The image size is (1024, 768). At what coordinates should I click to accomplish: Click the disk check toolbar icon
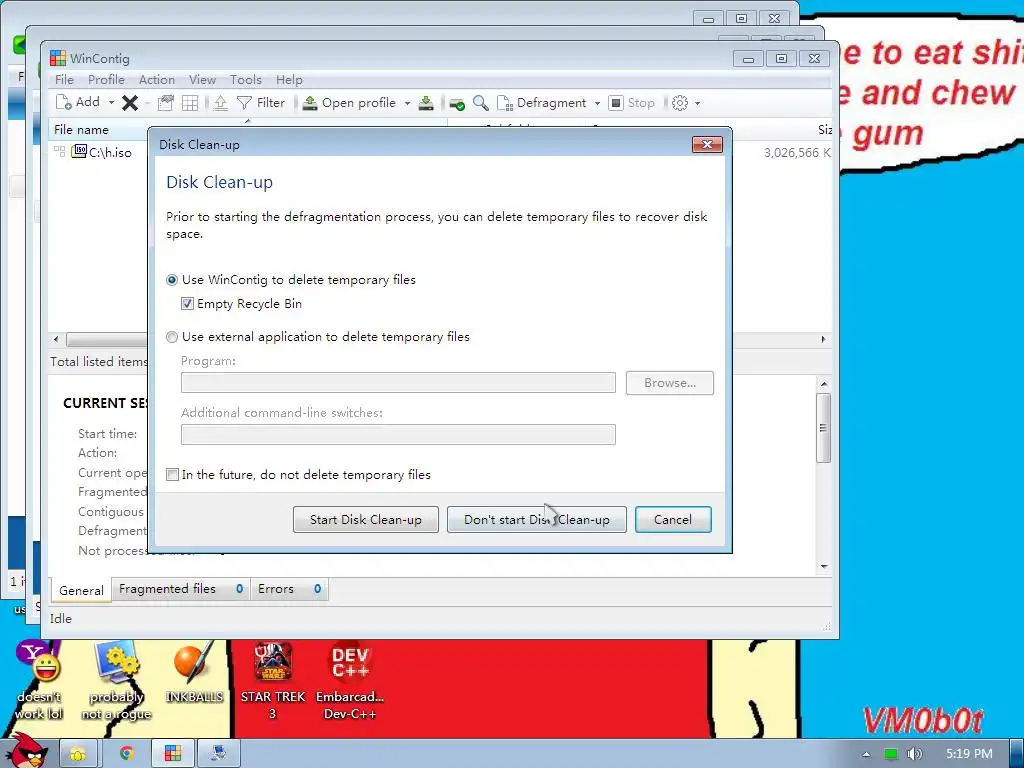point(456,103)
